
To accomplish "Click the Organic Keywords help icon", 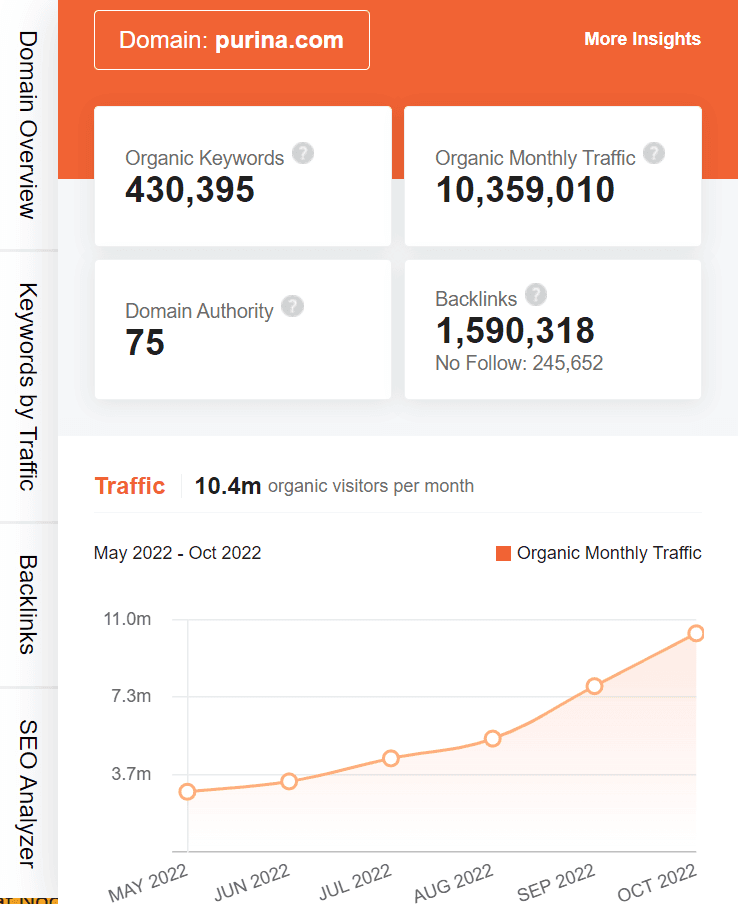I will coord(303,154).
